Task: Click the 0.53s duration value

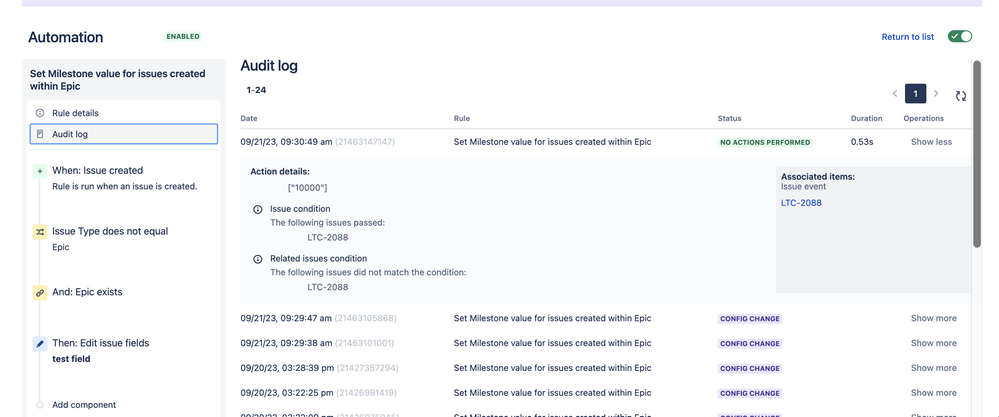Action: (x=862, y=142)
